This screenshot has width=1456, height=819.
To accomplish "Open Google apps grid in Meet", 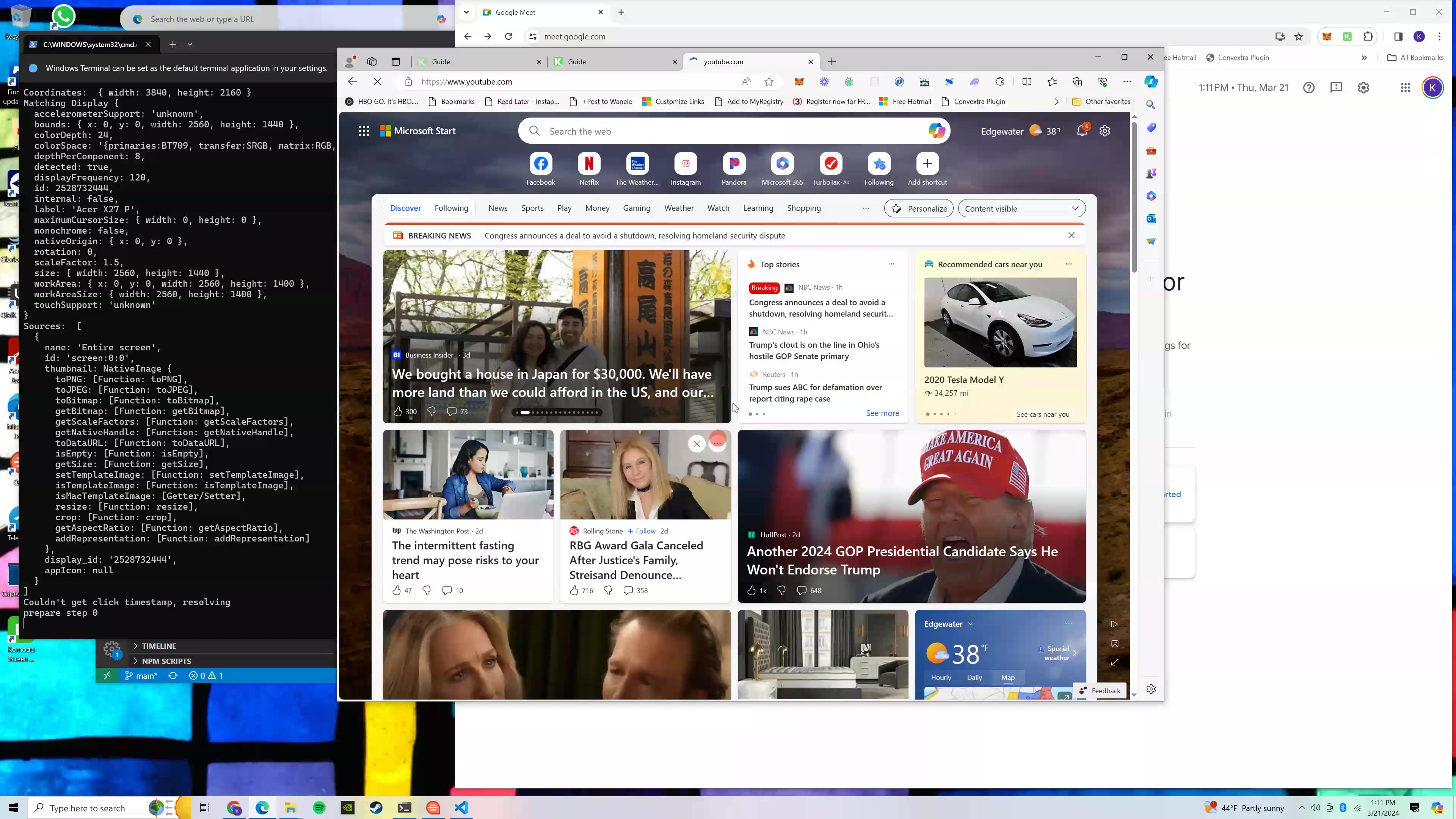I will 1405,88.
